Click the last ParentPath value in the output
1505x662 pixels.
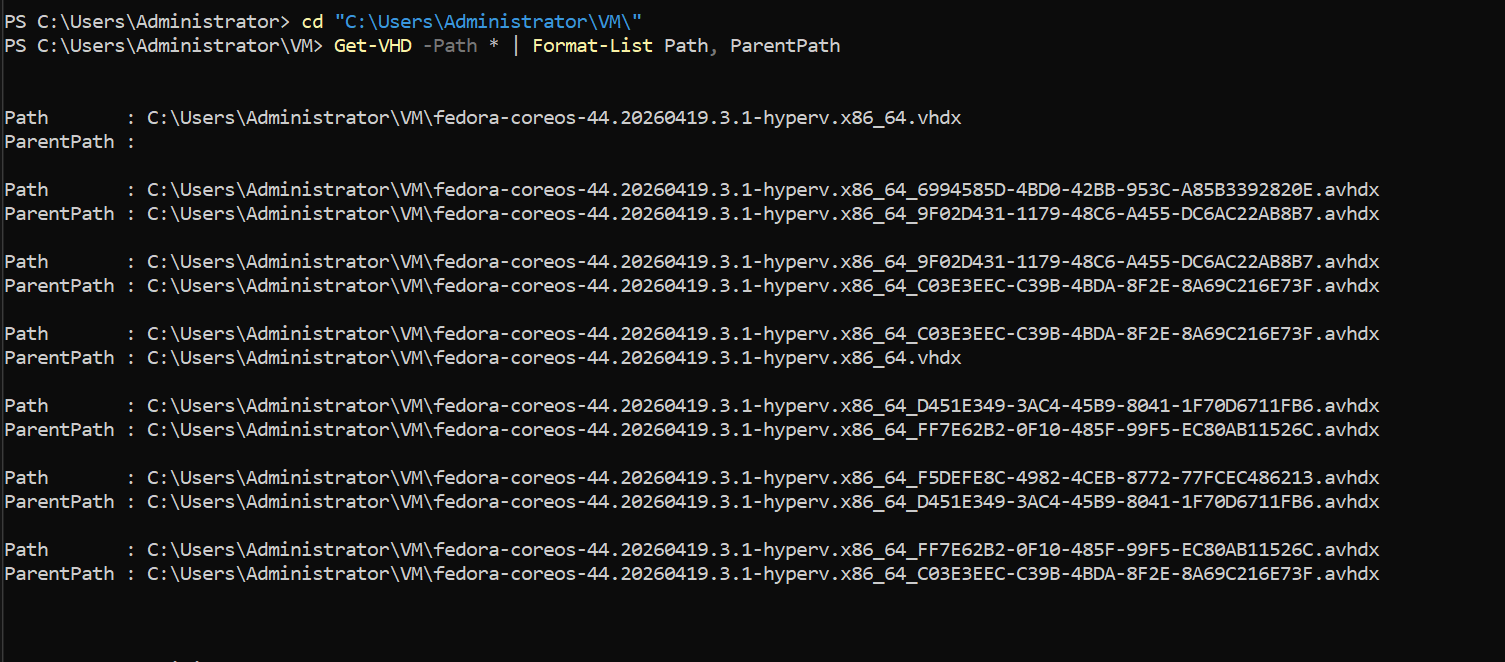[763, 573]
